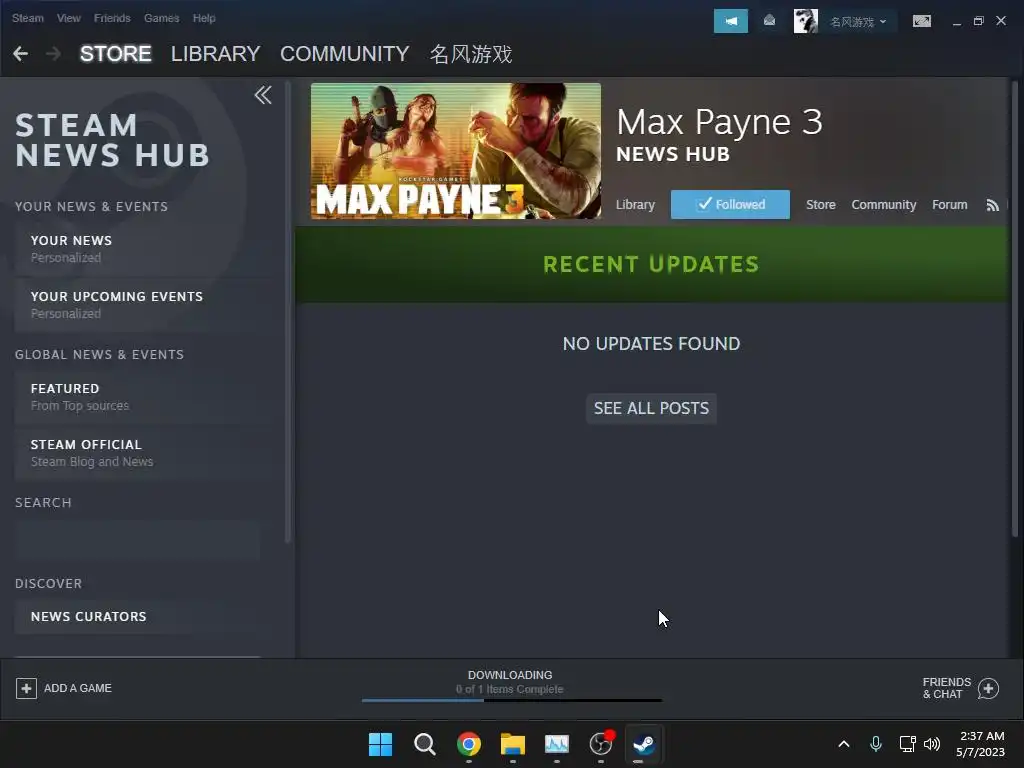Click the volume tray icon
Screen dimensions: 1024x768
(x=932, y=744)
